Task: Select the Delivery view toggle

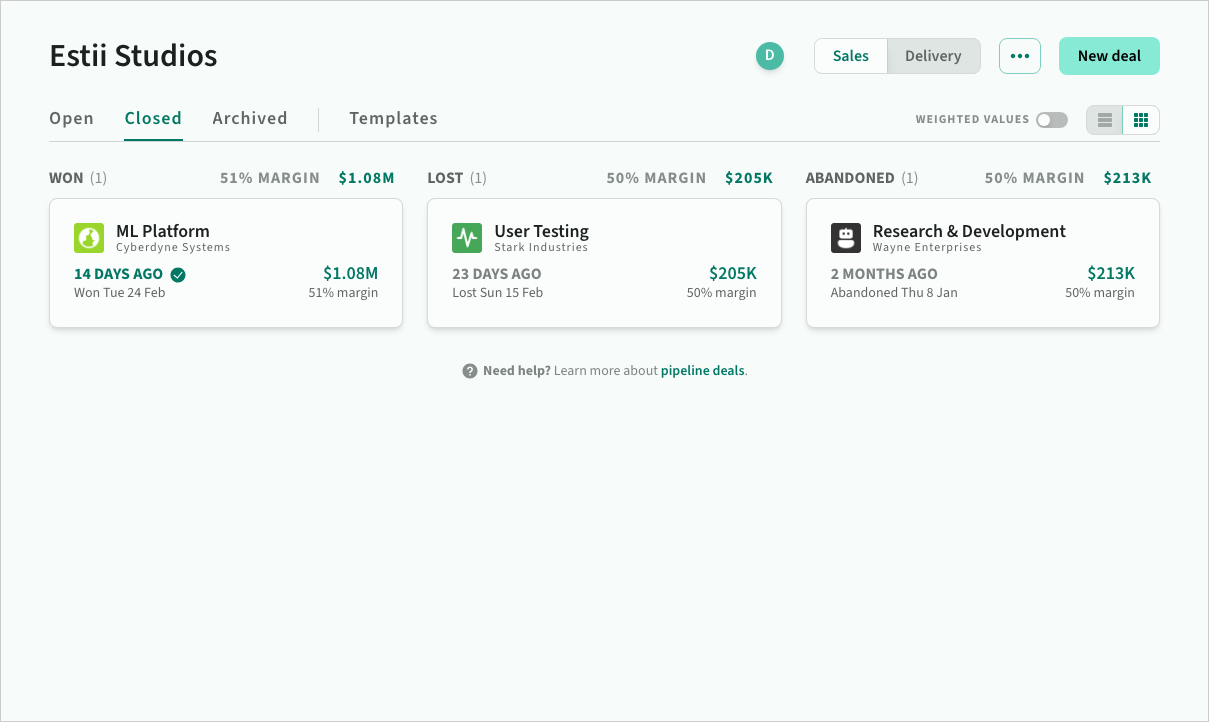Action: coord(933,56)
